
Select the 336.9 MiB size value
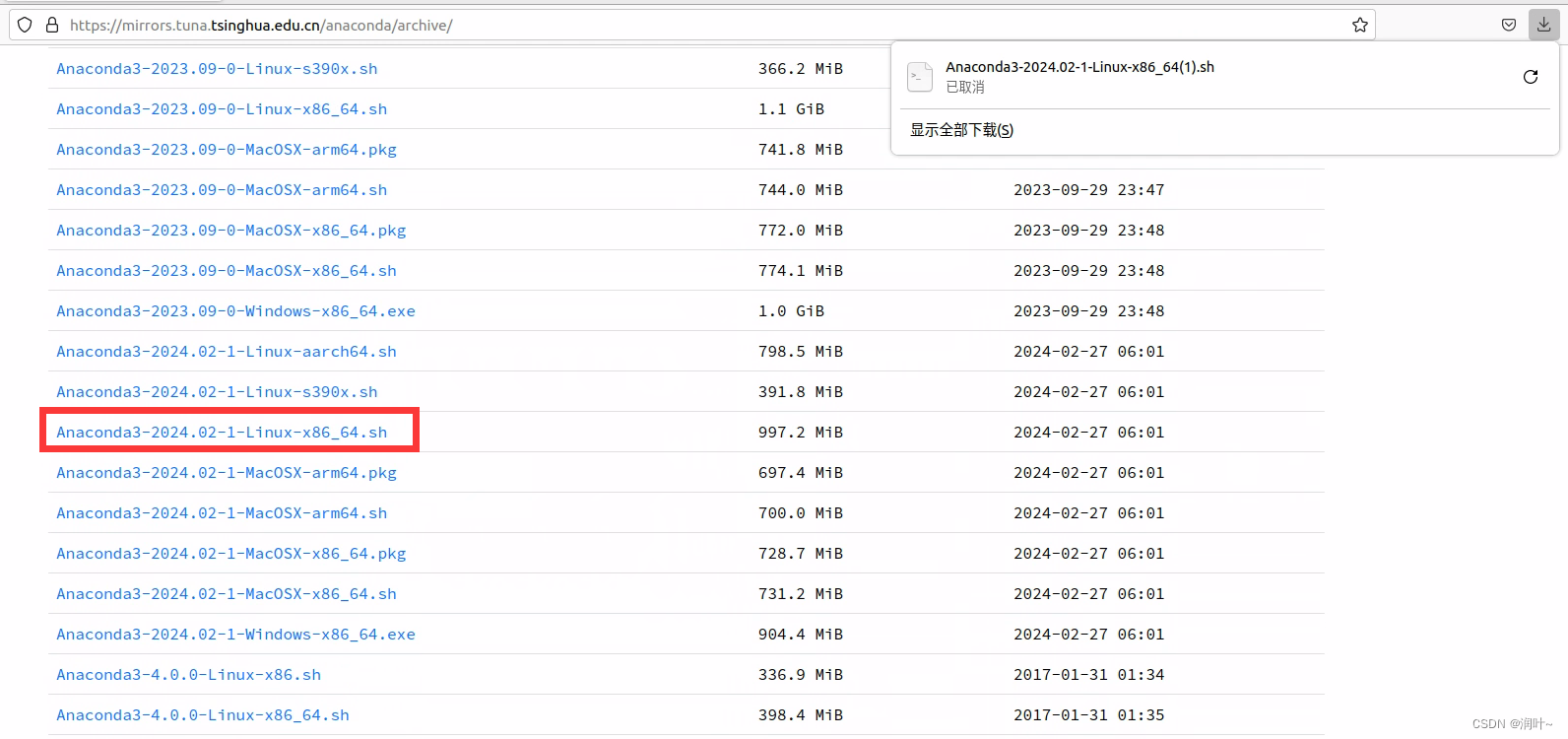point(801,675)
